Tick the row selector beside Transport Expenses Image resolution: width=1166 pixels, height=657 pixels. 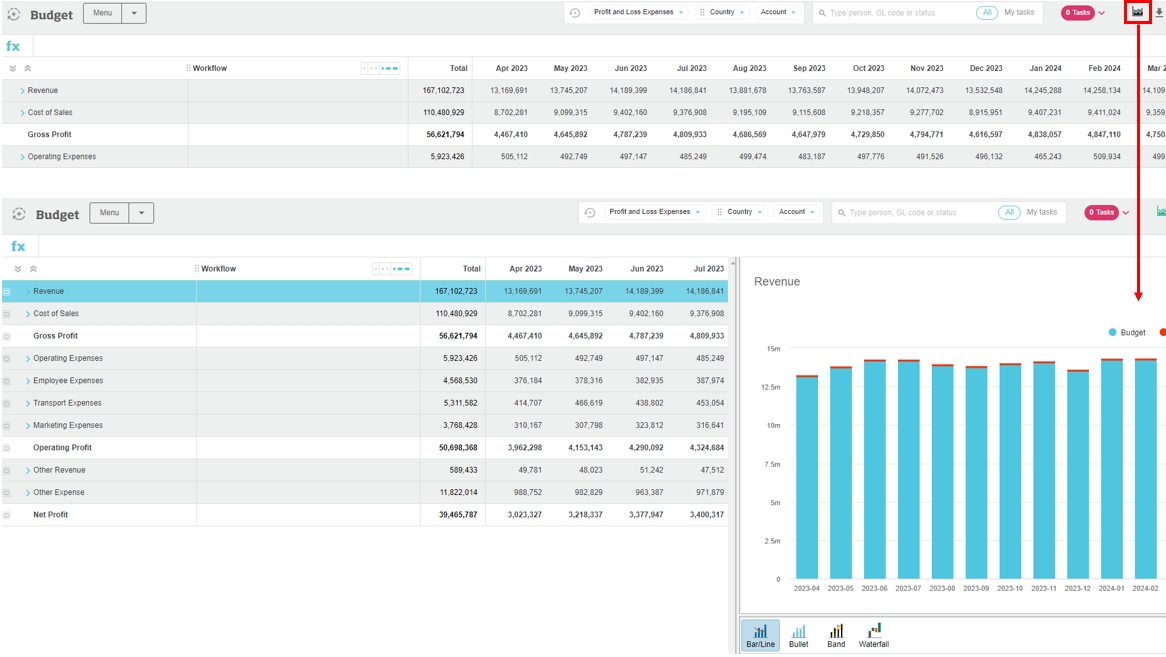[x=7, y=403]
